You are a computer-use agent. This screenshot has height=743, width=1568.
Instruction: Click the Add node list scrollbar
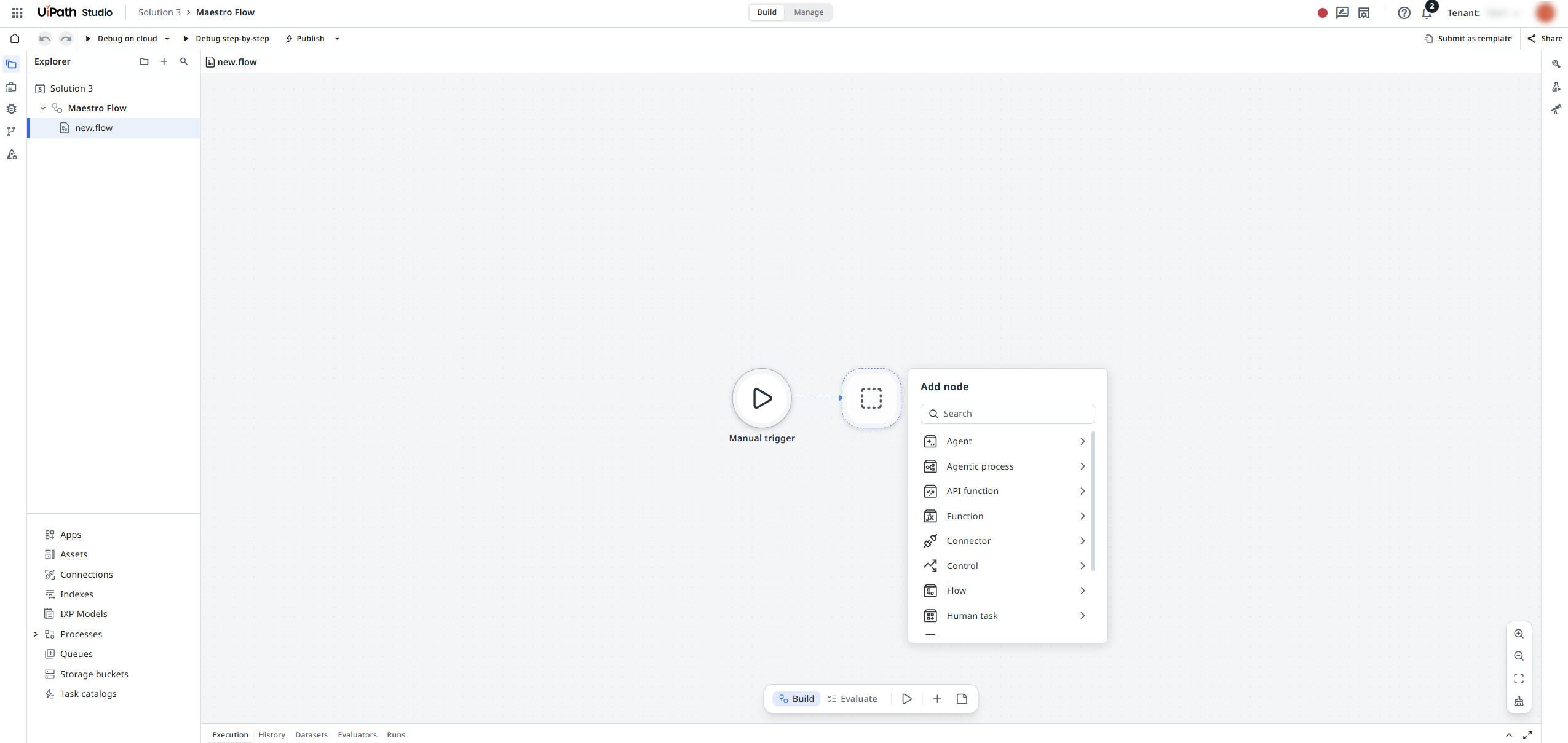(x=1093, y=501)
